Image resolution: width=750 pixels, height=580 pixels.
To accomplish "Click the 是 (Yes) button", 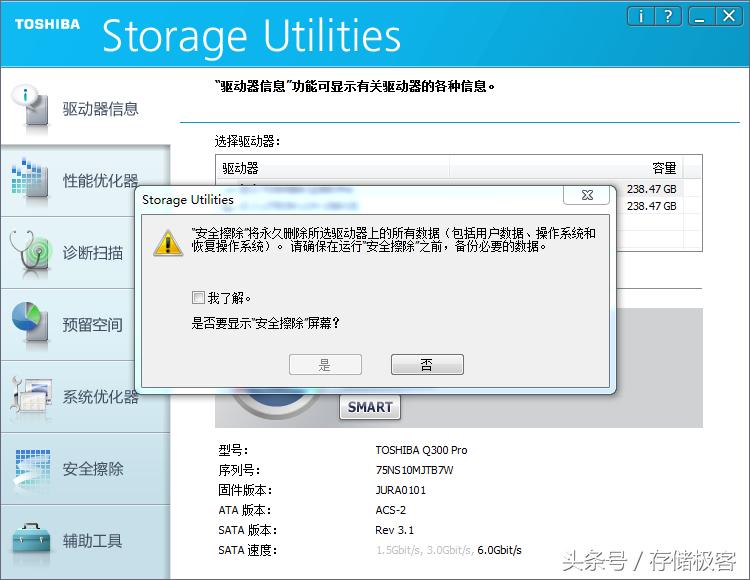I will pyautogui.click(x=325, y=365).
